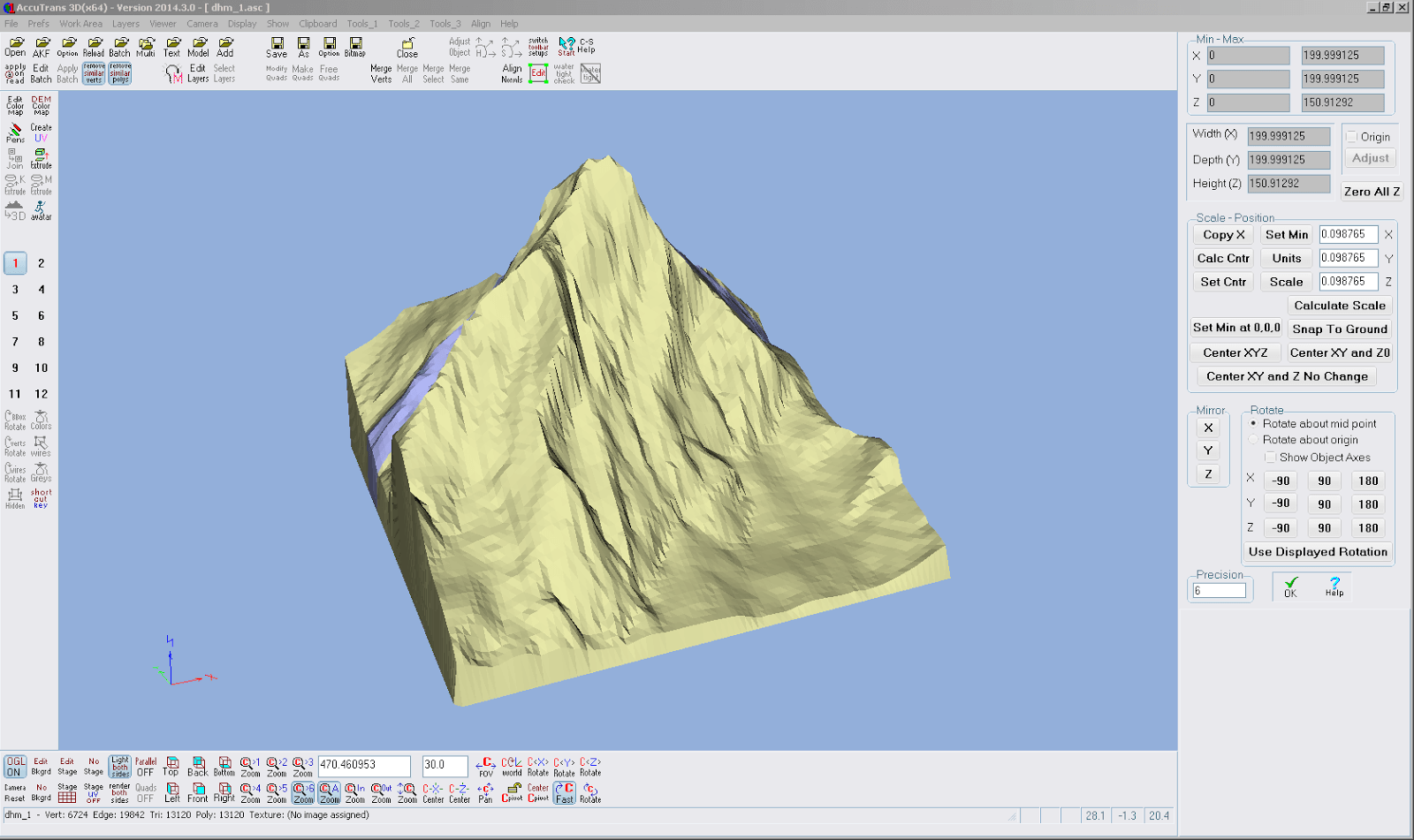Viewport: 1414px width, 840px height.
Task: Open the Camera menu
Action: 202,24
